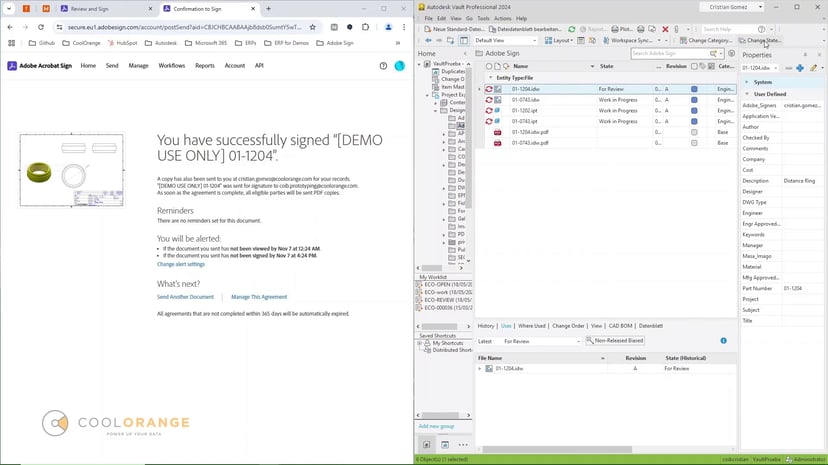Collapse the User Defined properties section

747,94
